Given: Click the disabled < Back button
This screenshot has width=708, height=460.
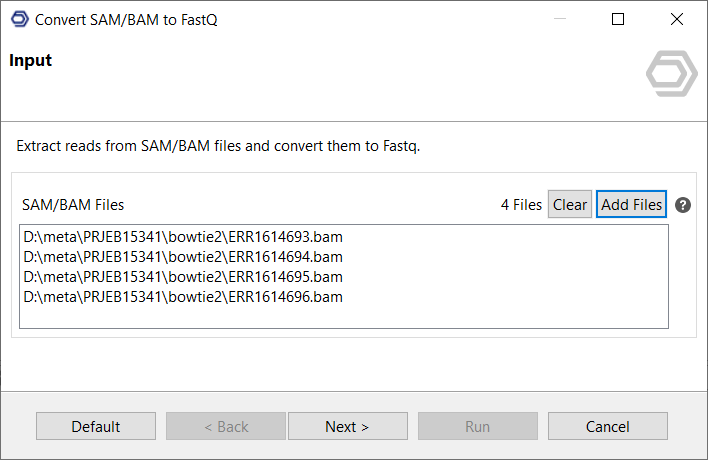Looking at the screenshot, I should [226, 427].
